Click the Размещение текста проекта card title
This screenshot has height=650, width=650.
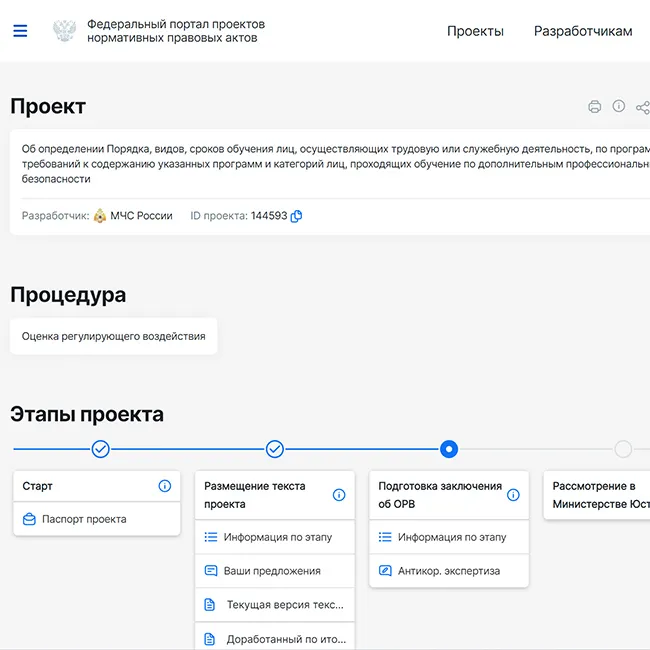coord(255,495)
